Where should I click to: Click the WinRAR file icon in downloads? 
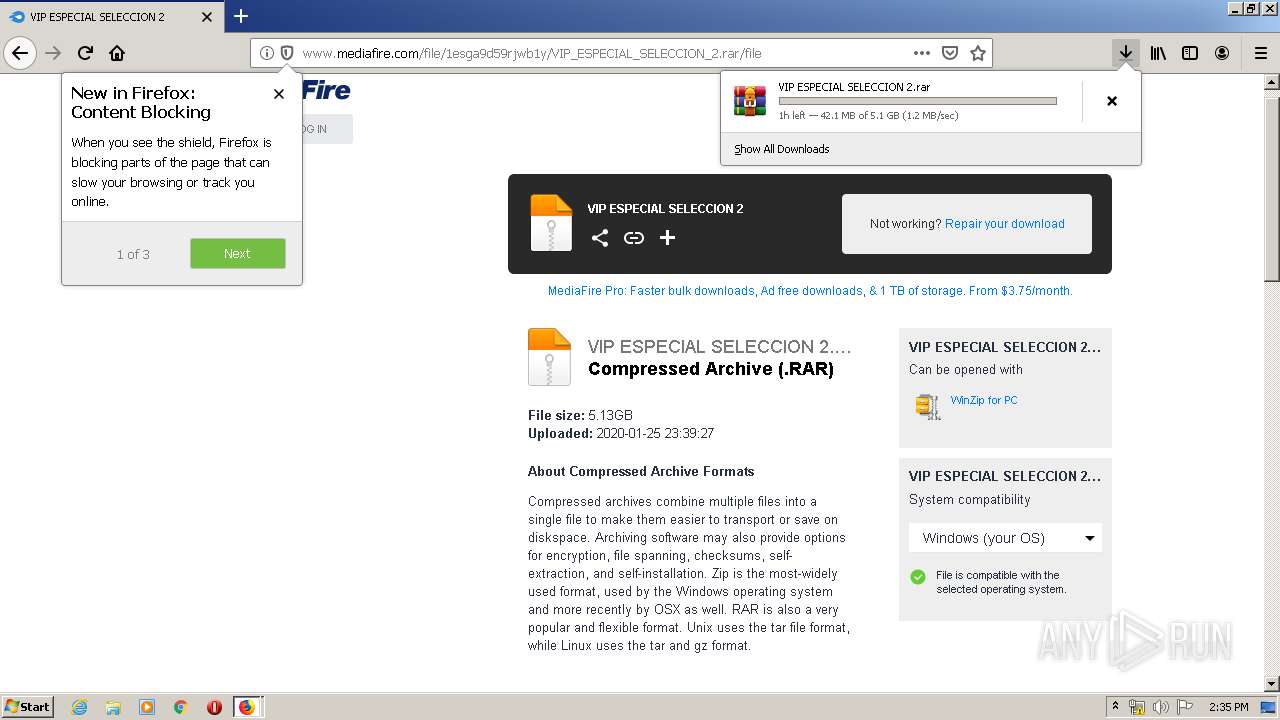click(750, 101)
